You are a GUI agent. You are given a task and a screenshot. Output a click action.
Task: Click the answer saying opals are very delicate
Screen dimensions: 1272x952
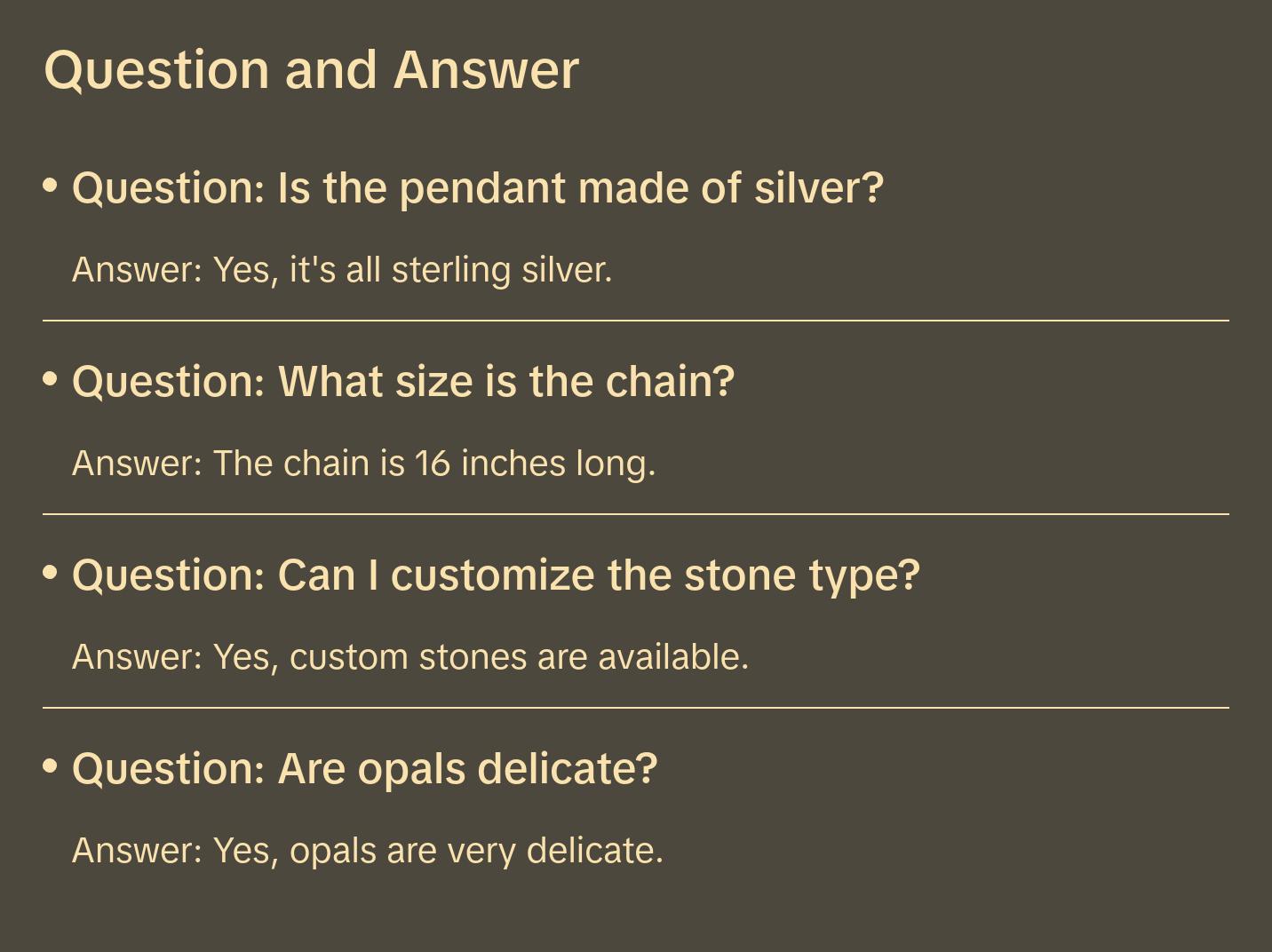[x=368, y=851]
